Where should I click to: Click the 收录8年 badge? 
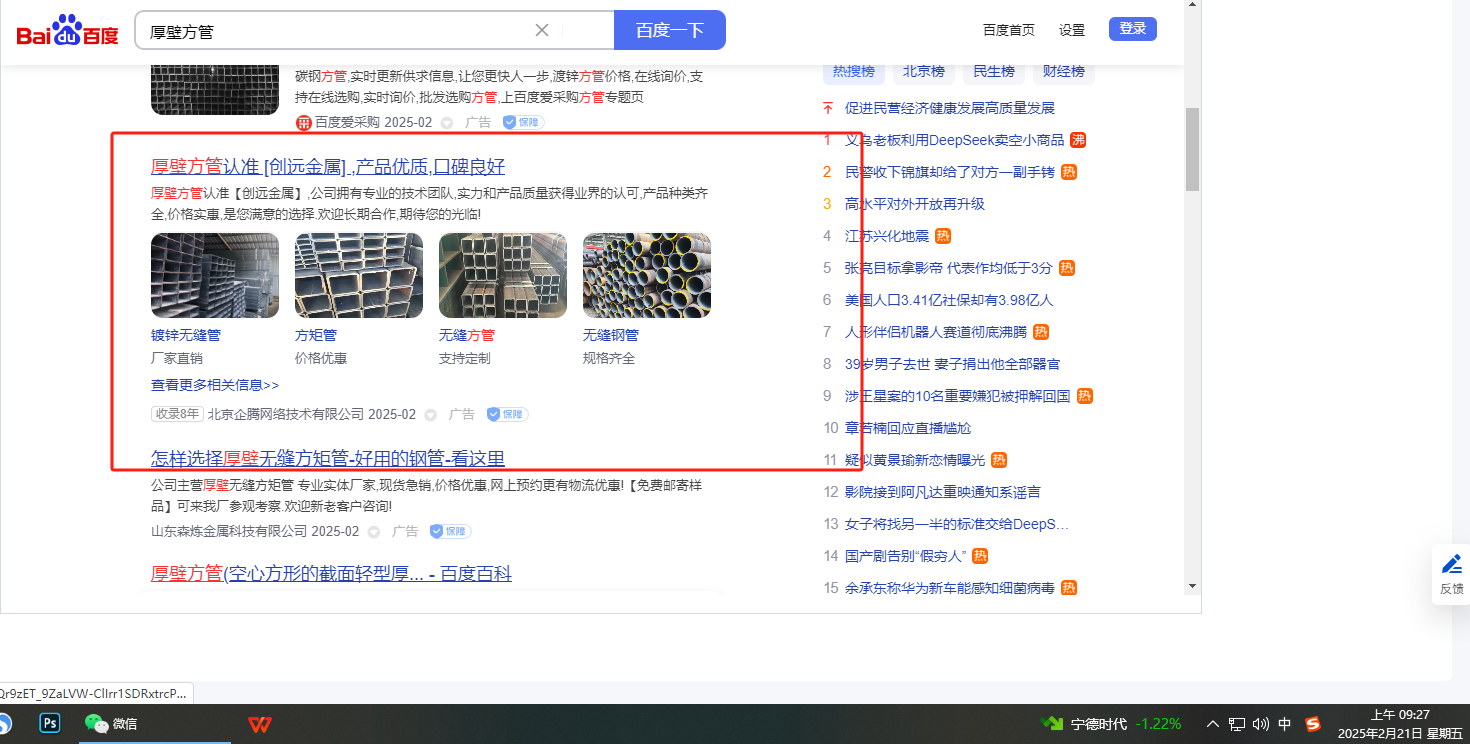[177, 414]
